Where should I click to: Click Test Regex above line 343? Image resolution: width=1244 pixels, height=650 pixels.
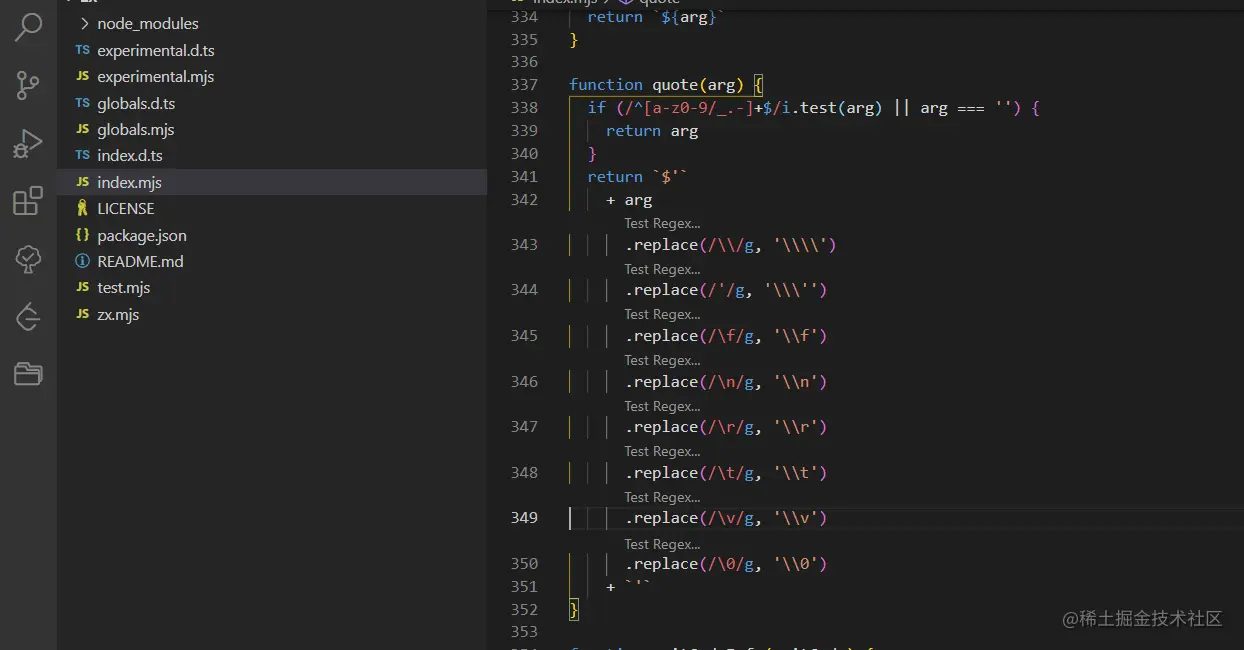[x=662, y=223]
